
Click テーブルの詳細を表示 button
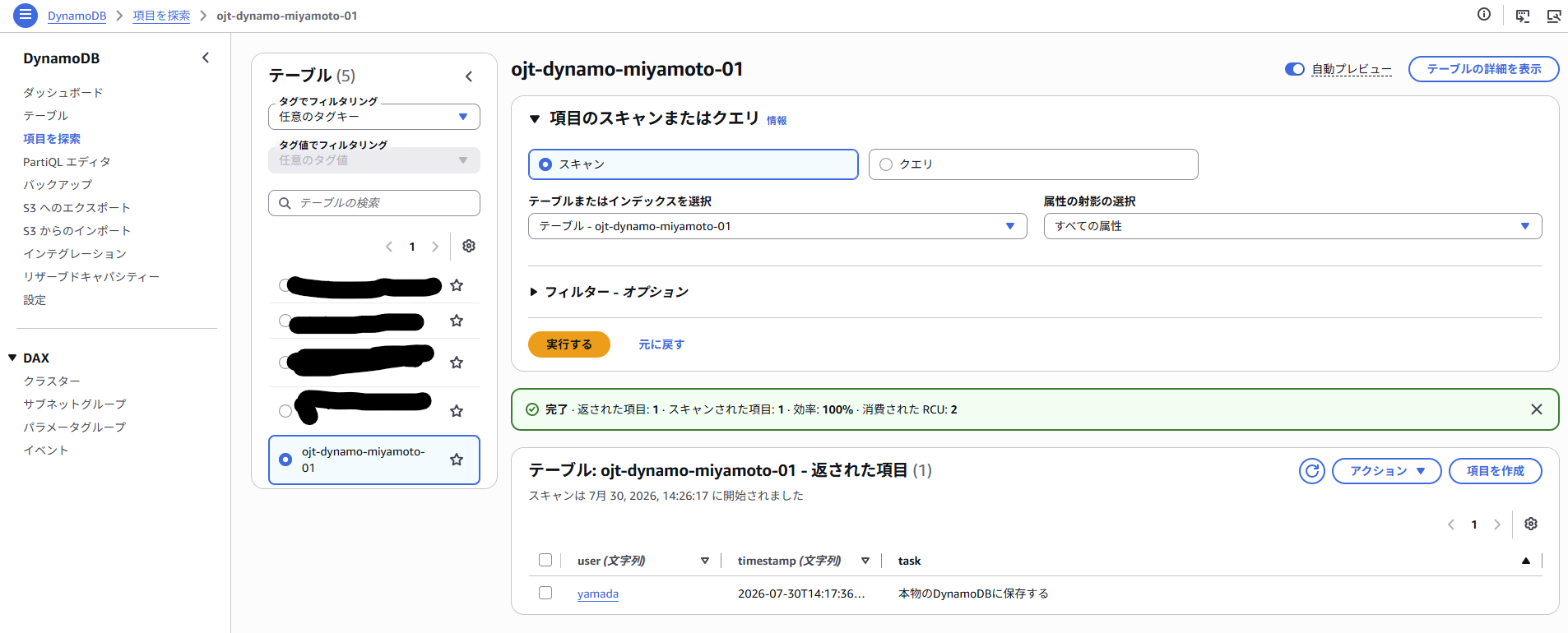pos(1484,69)
